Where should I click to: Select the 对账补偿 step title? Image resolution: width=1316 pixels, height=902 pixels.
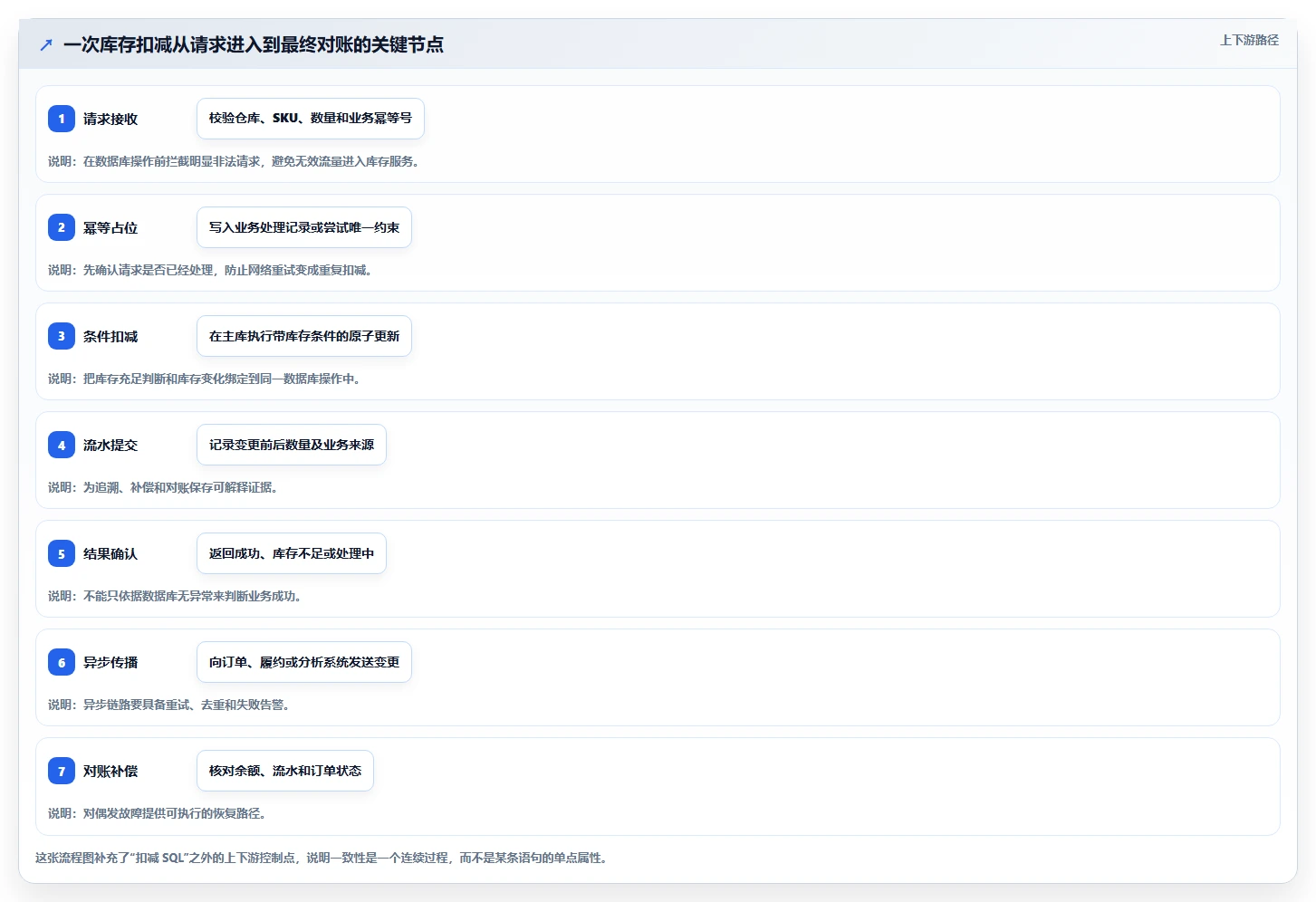tap(110, 771)
